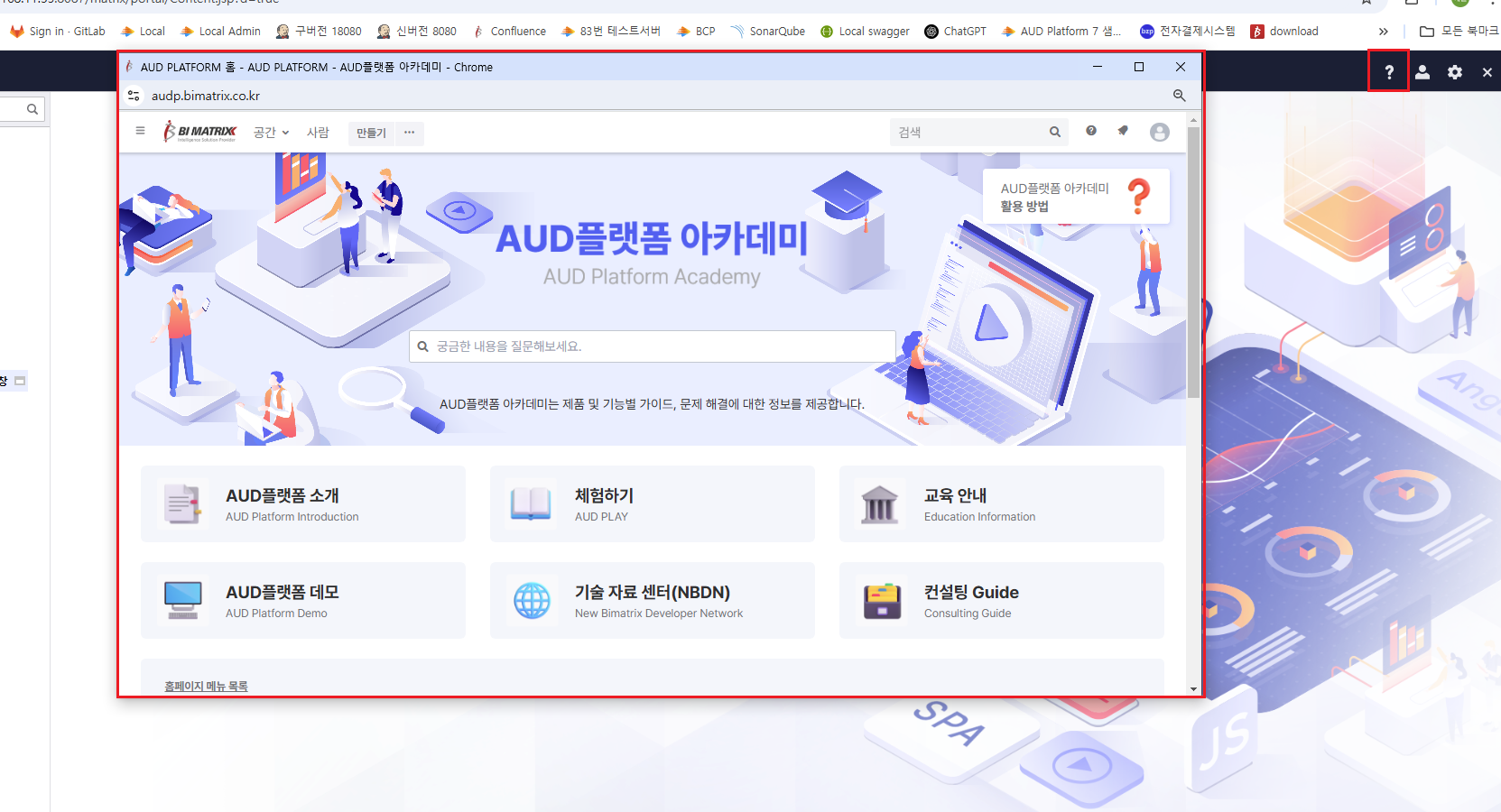The height and width of the screenshot is (812, 1501).
Task: Open AUD Platform 7 bookmark
Action: tap(1061, 32)
